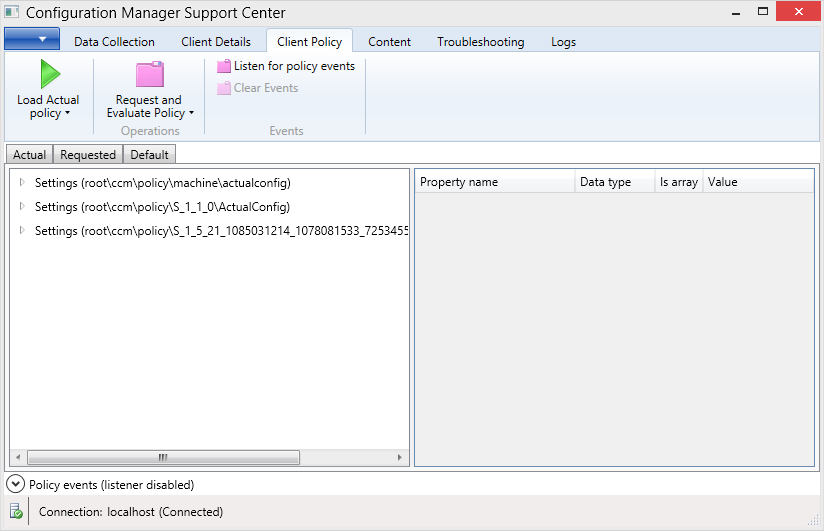Switch to the Data Collection tab
824x531 pixels.
(114, 42)
